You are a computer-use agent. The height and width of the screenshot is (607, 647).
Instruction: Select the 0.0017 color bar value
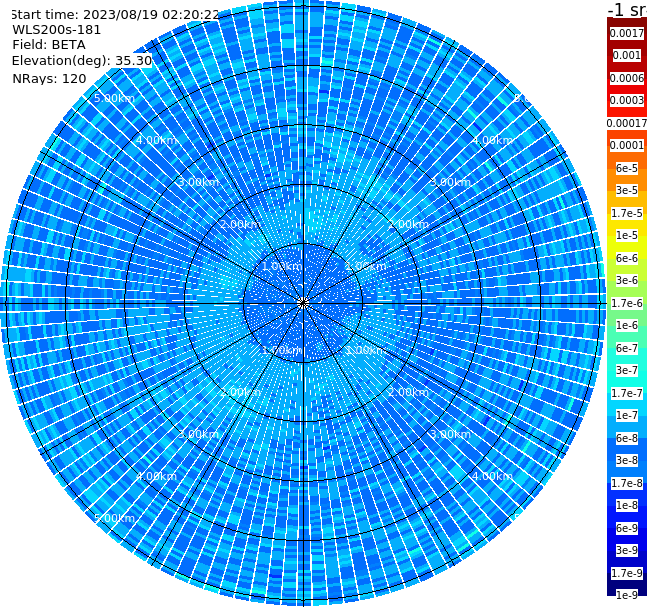coord(627,33)
